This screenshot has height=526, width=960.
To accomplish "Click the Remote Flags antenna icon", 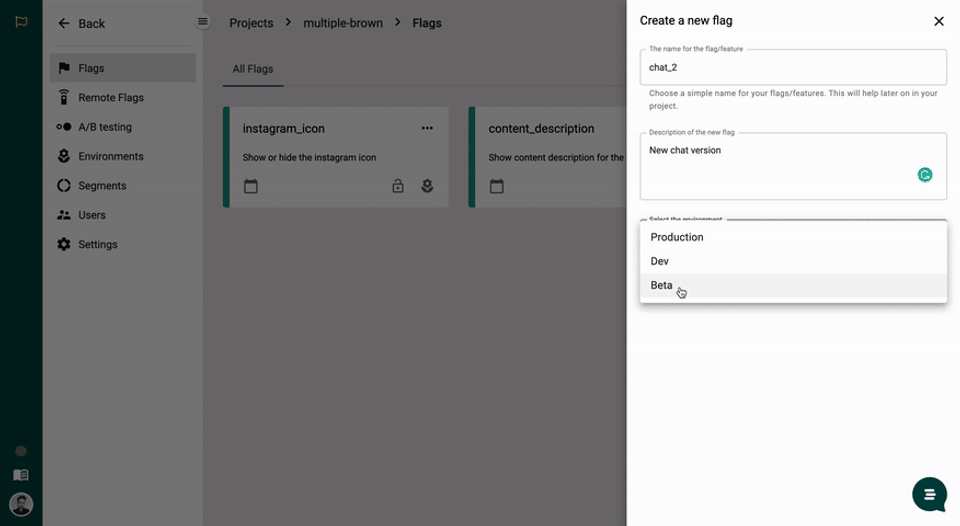I will coord(64,97).
